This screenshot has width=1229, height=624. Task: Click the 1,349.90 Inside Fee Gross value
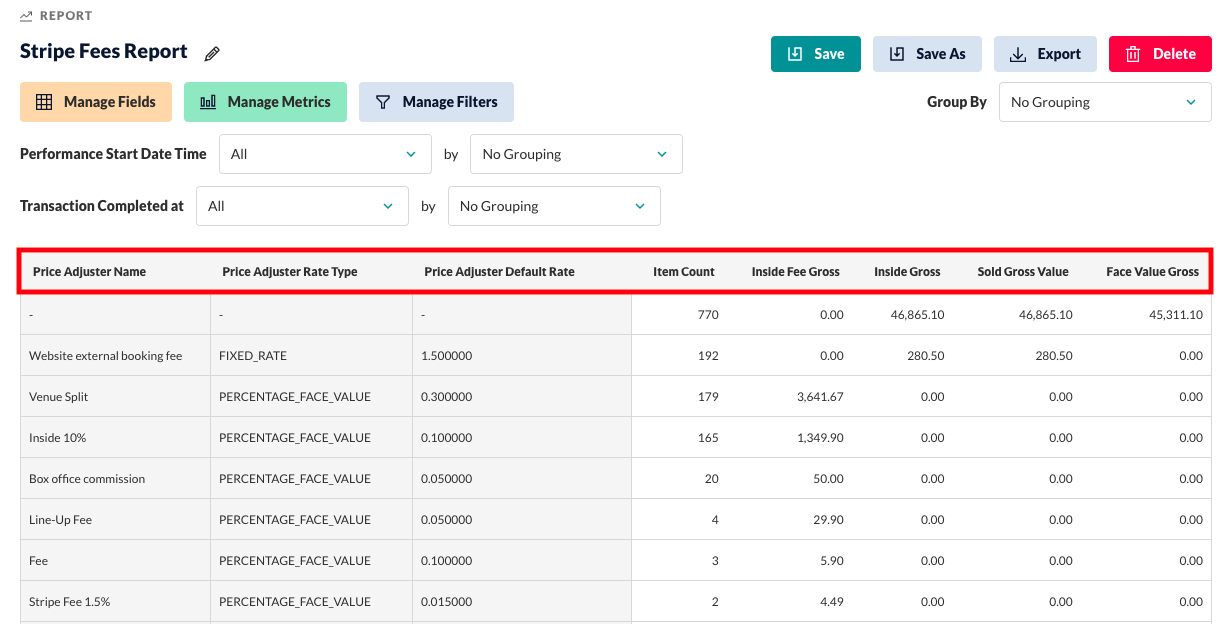click(820, 438)
